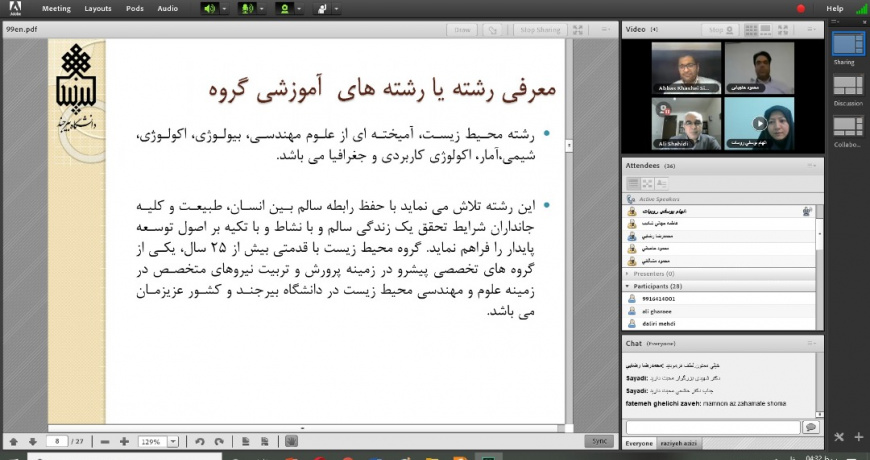Click the raise hand status icon

coord(322,8)
